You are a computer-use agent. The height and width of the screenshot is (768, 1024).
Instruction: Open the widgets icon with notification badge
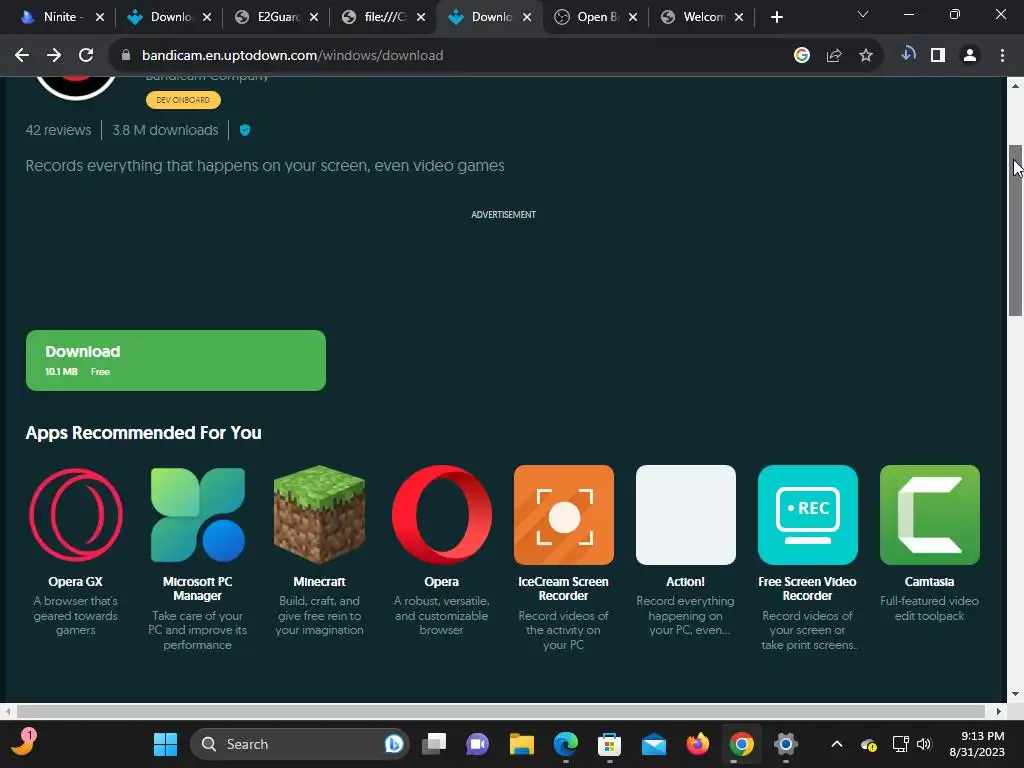pos(24,743)
